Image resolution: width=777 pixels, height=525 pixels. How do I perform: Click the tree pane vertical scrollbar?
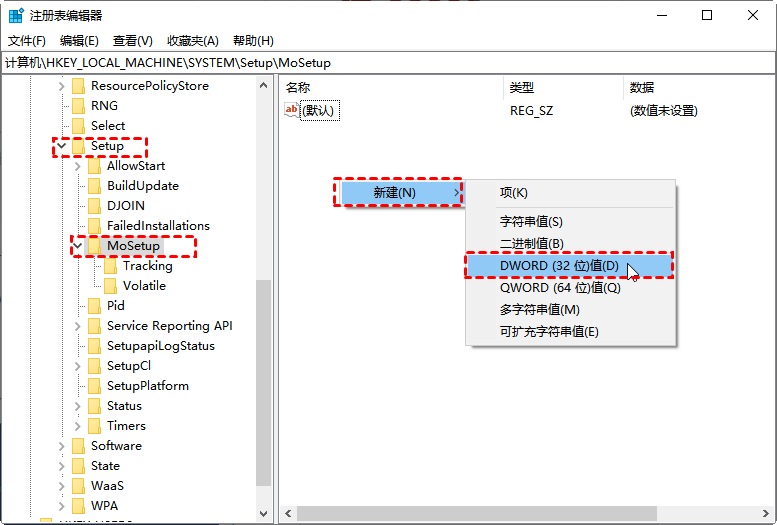[264, 380]
